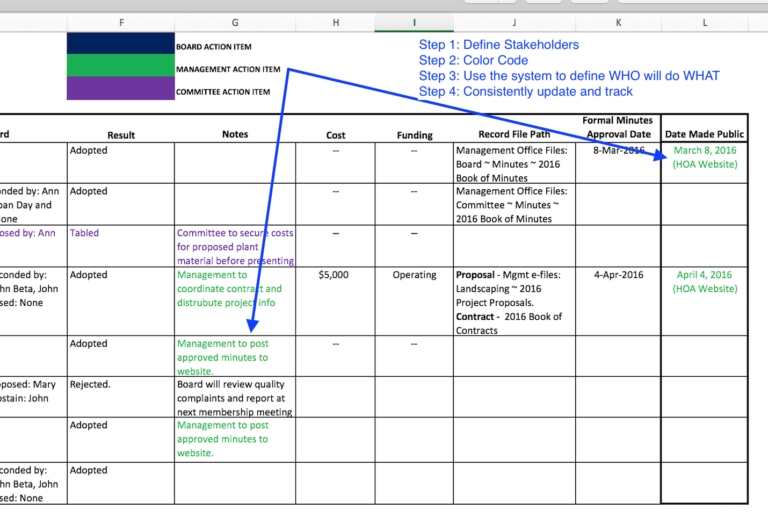This screenshot has height=517, width=768.
Task: Select 'March 8, 2016 (HOA Website)' cell
Action: pyautogui.click(x=704, y=163)
